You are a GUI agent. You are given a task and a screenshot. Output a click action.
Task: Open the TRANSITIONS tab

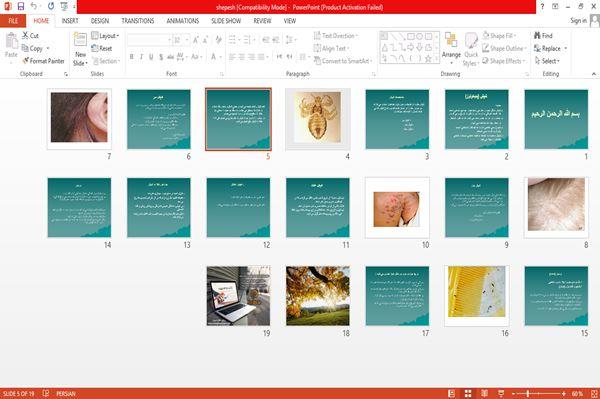[x=138, y=21]
